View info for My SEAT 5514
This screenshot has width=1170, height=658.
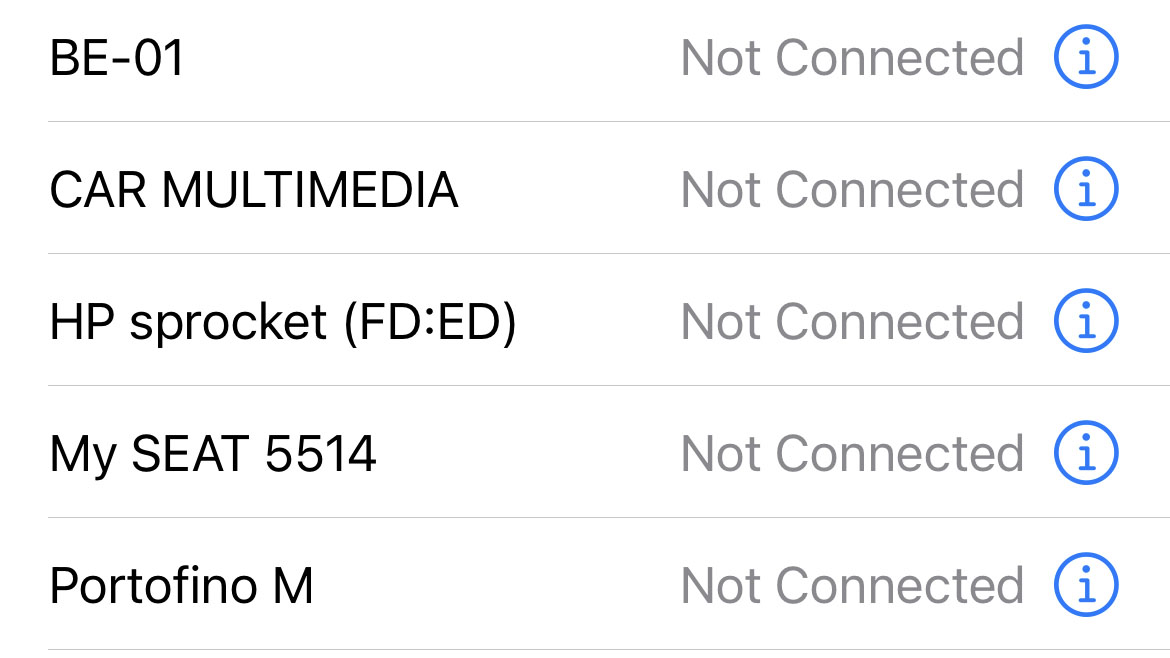point(1086,454)
